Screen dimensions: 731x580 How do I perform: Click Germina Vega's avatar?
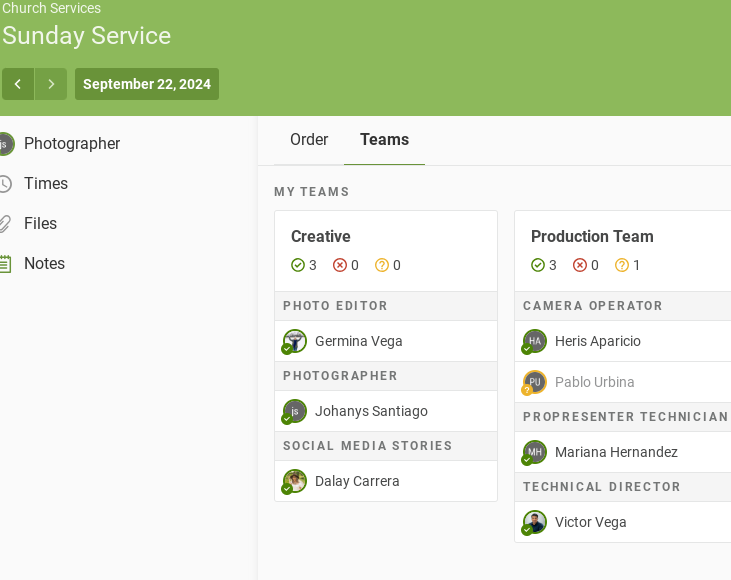(x=295, y=341)
